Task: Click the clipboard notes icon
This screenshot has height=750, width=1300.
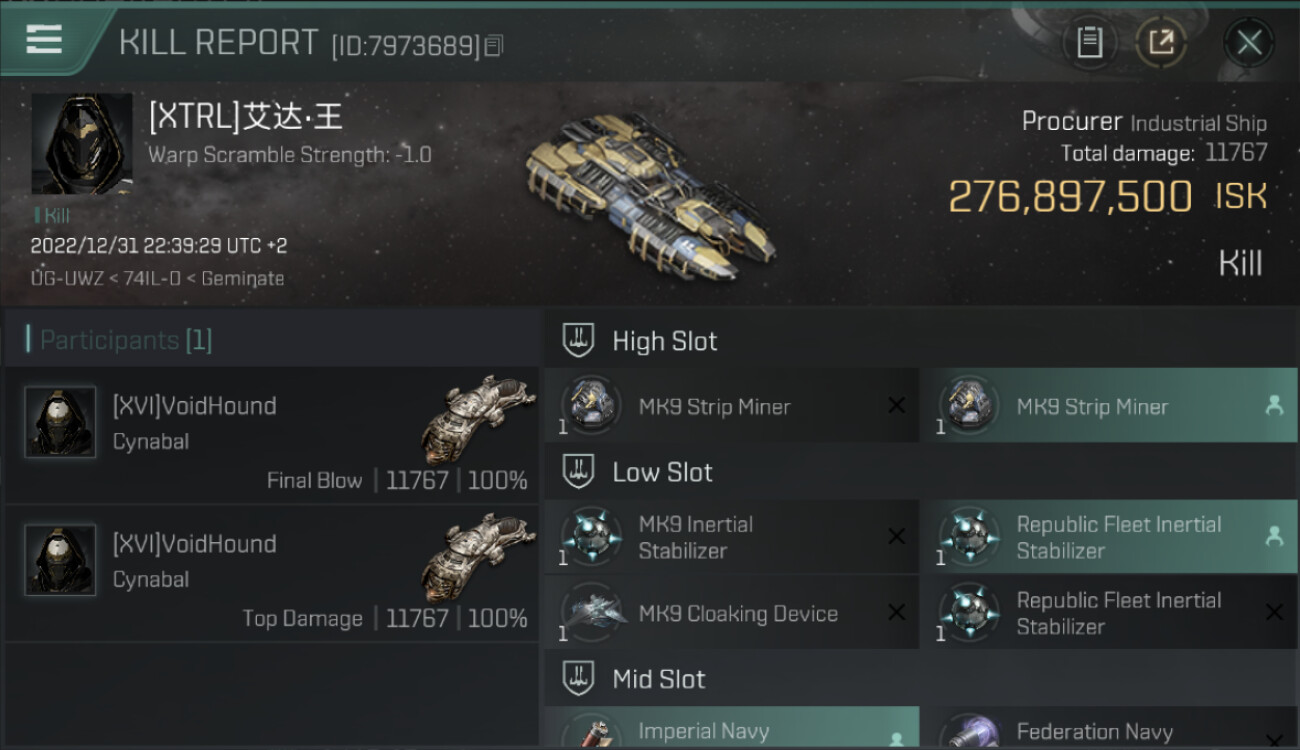Action: [x=1089, y=42]
